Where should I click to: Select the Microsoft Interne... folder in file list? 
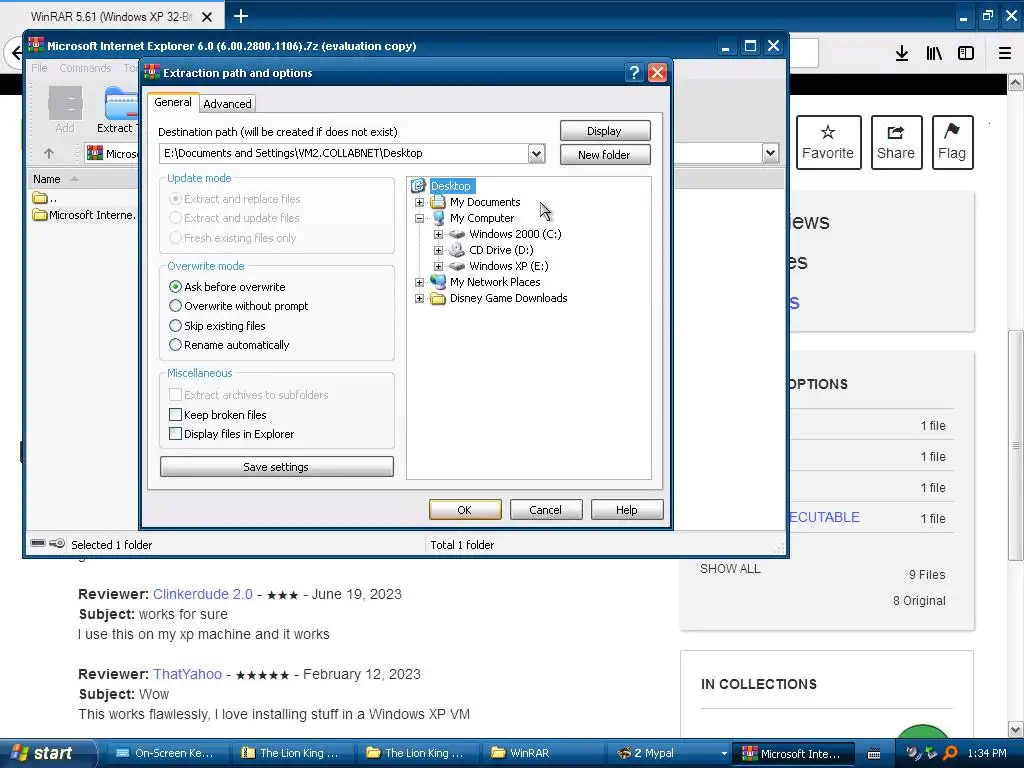[85, 215]
